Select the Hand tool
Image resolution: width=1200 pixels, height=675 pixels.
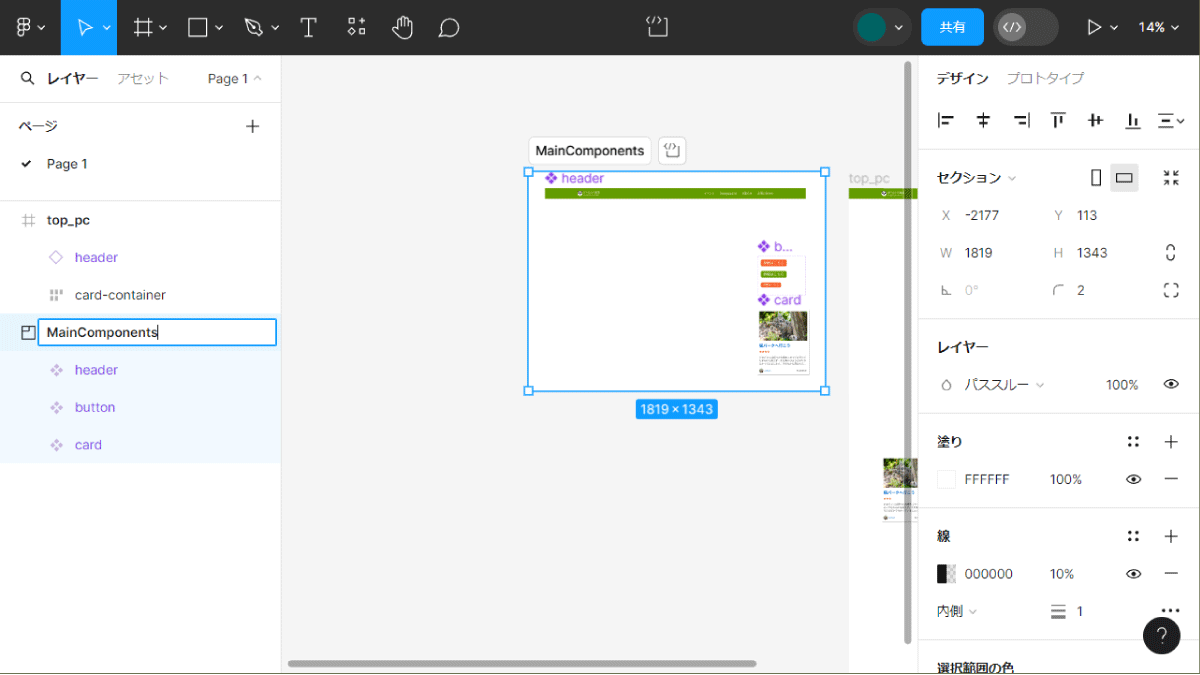pyautogui.click(x=402, y=27)
